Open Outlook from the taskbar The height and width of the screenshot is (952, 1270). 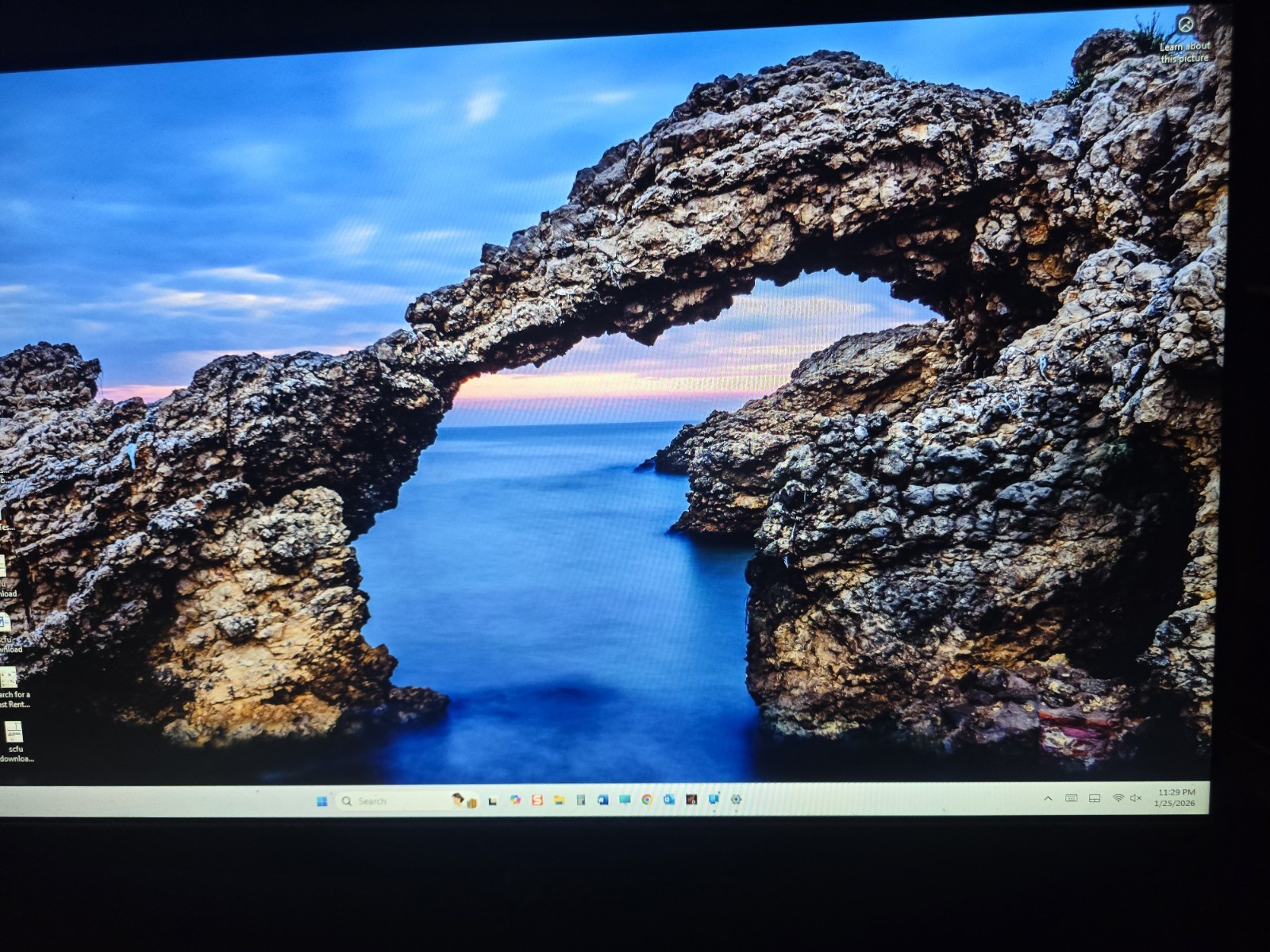(669, 800)
